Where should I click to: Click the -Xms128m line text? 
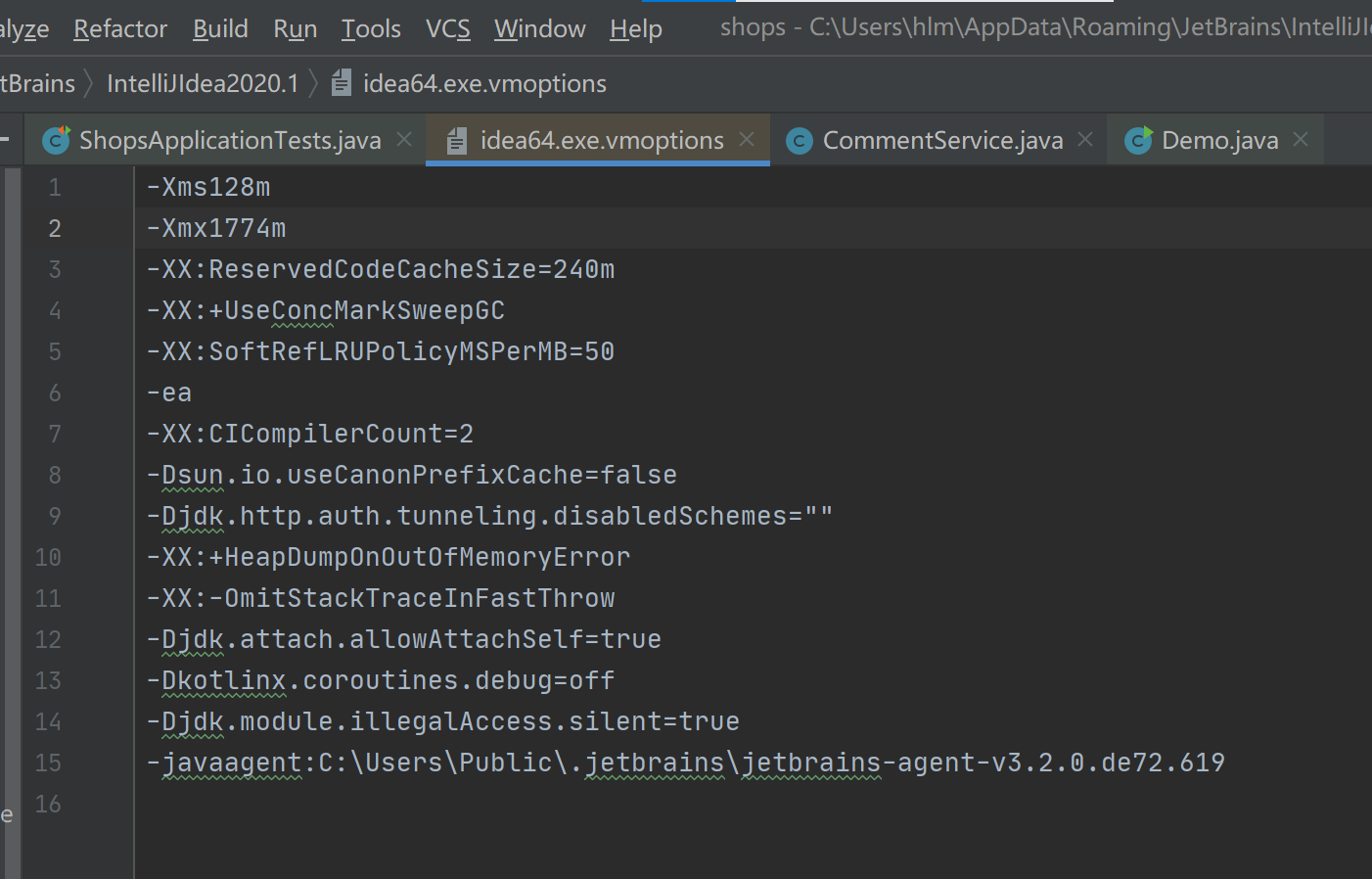tap(208, 187)
